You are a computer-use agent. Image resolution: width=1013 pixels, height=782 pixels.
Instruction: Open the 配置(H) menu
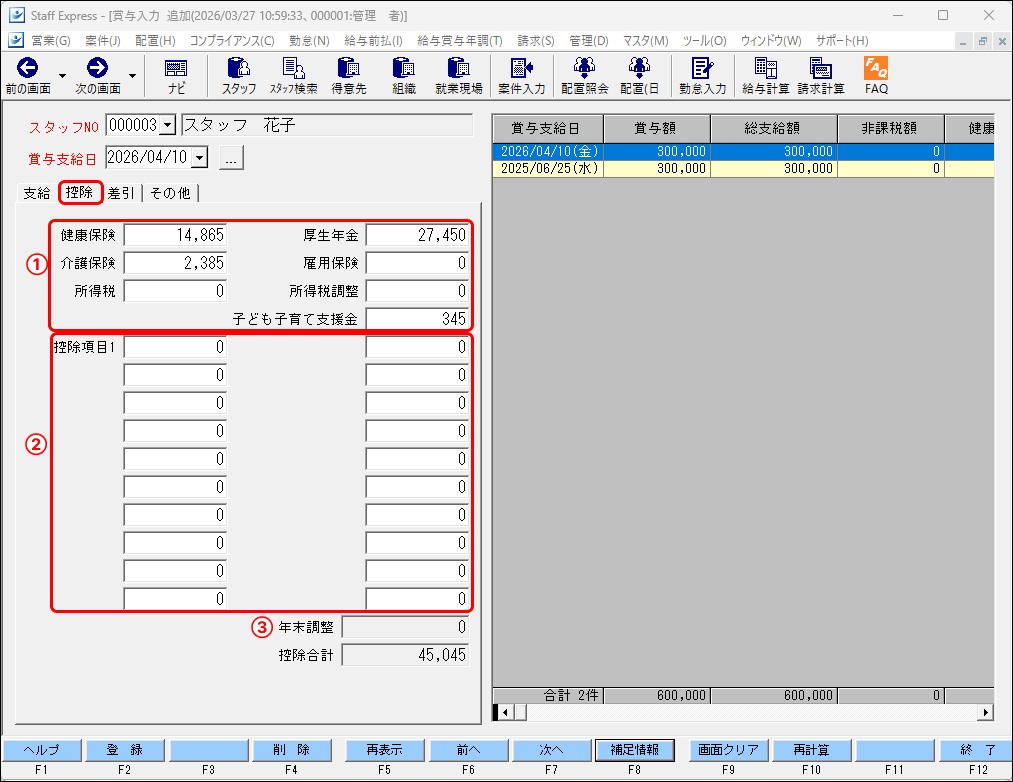[155, 41]
